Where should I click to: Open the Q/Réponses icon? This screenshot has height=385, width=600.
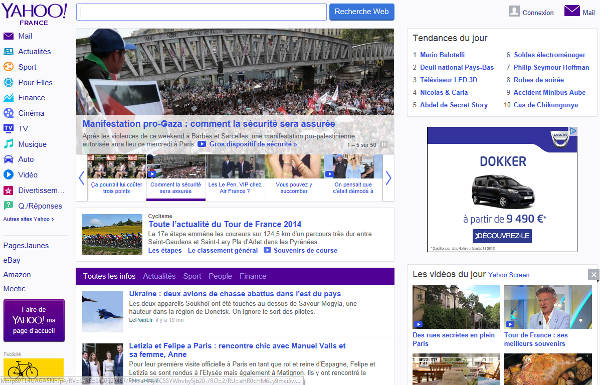(8, 206)
